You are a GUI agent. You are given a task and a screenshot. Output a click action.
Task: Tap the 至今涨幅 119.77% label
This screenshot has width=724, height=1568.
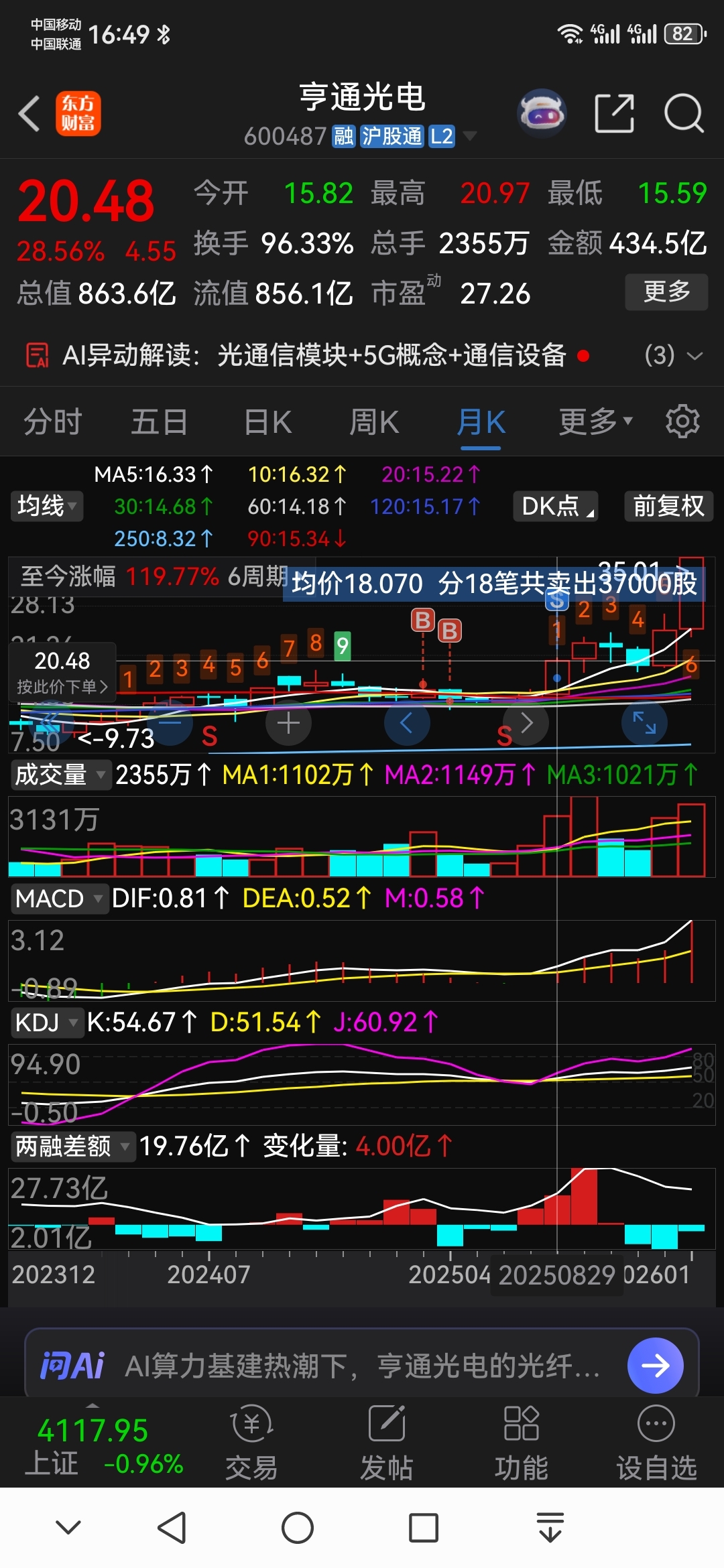pos(119,576)
